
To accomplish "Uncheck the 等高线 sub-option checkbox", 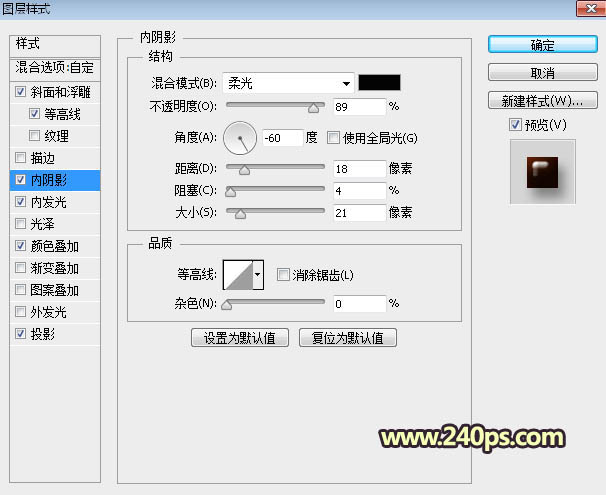I will (34, 114).
